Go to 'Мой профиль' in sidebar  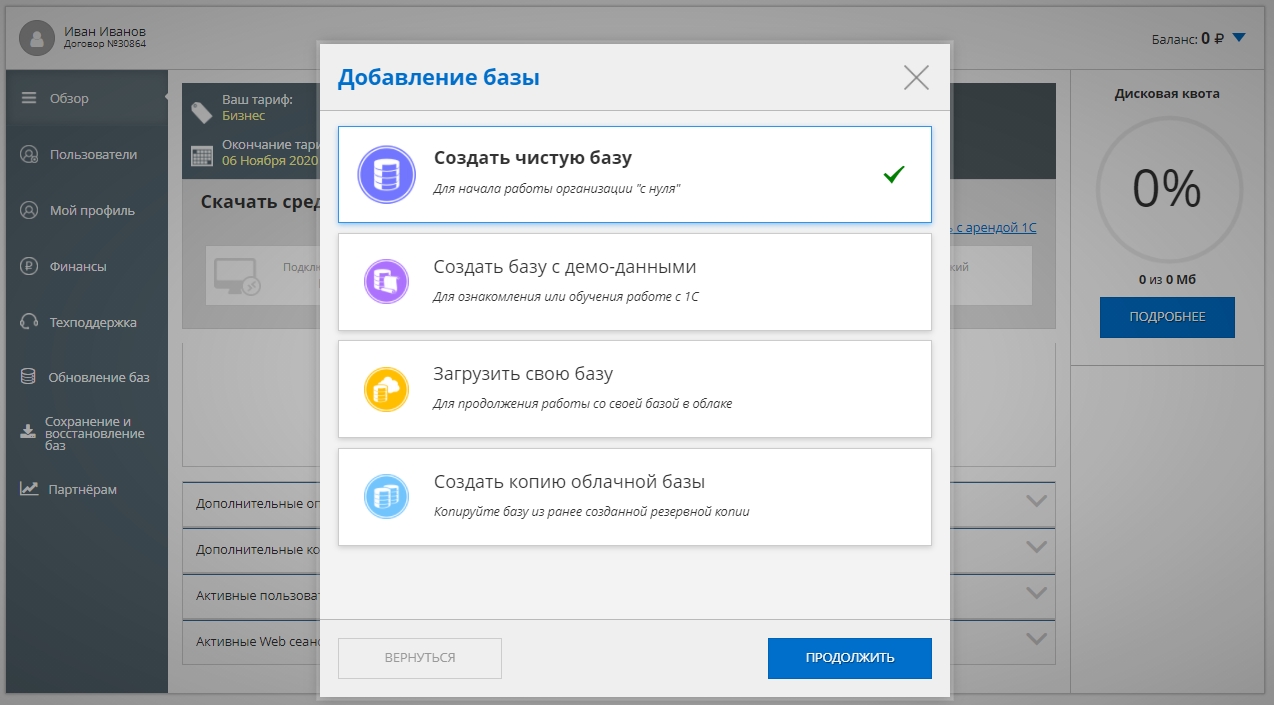(x=92, y=210)
